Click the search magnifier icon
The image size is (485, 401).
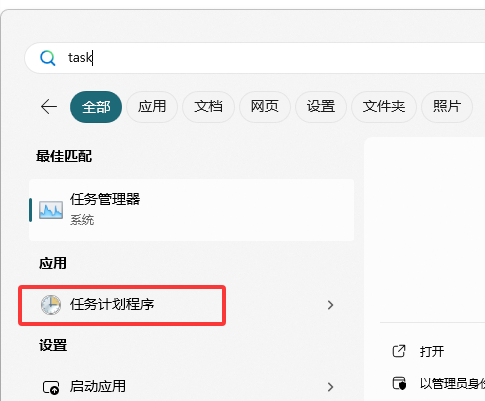coord(48,58)
